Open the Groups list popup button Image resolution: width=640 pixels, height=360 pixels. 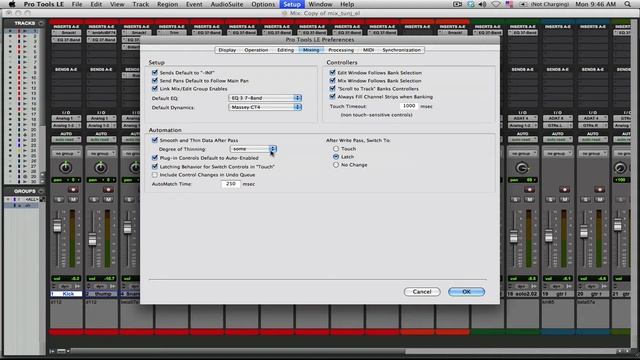[41, 191]
